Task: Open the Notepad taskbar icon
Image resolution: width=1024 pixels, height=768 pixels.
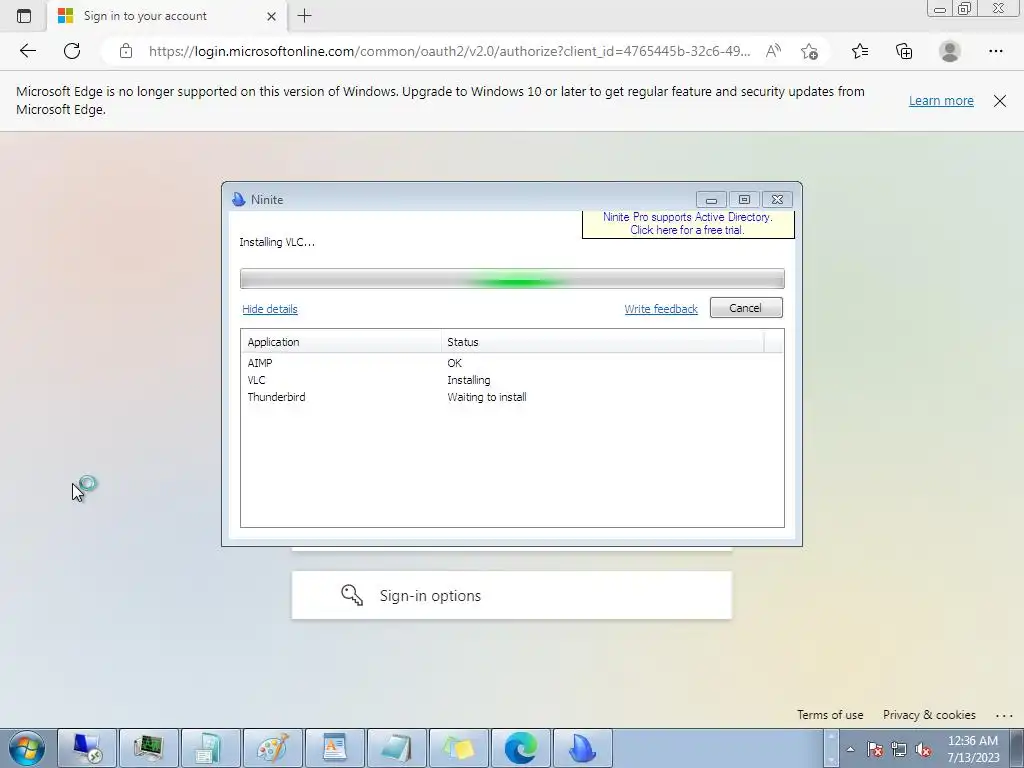Action: [396, 748]
